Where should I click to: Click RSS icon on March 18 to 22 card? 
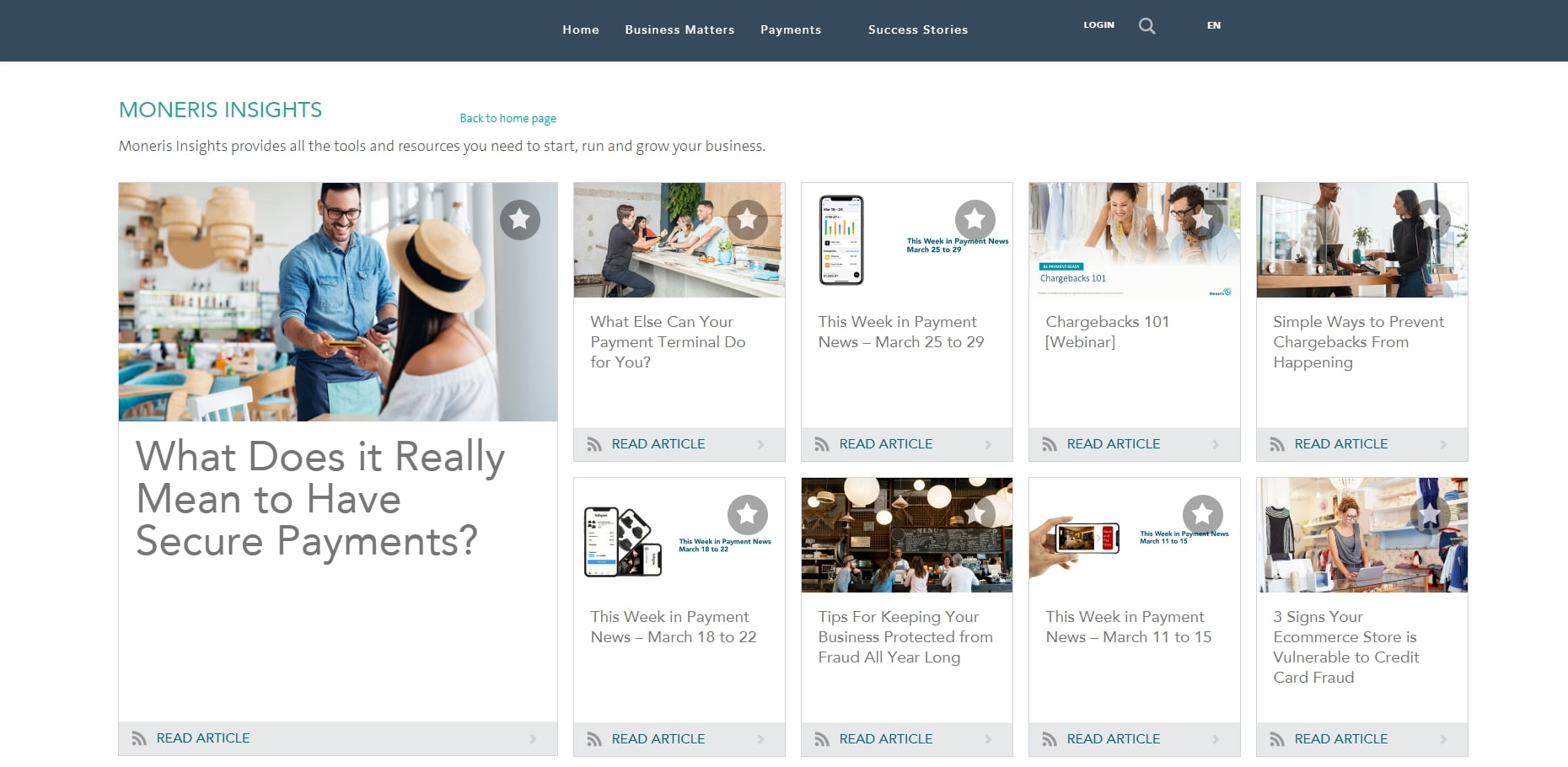[x=594, y=739]
